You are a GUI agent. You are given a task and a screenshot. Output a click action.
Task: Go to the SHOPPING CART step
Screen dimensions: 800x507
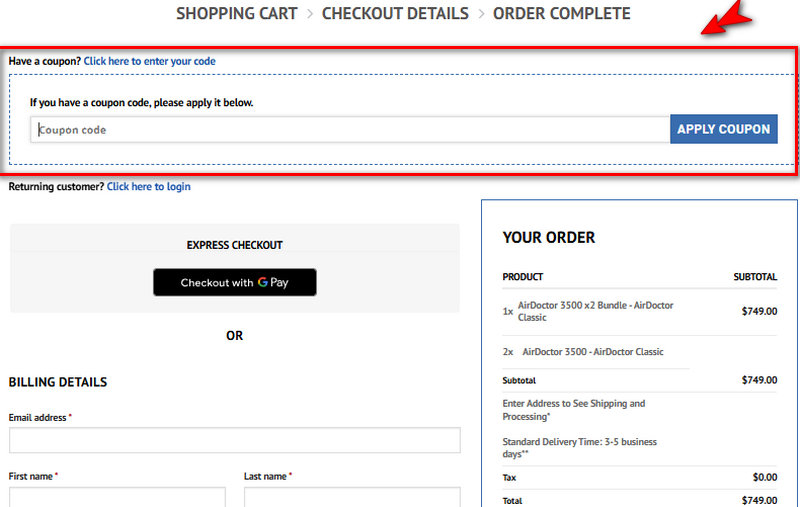click(237, 14)
